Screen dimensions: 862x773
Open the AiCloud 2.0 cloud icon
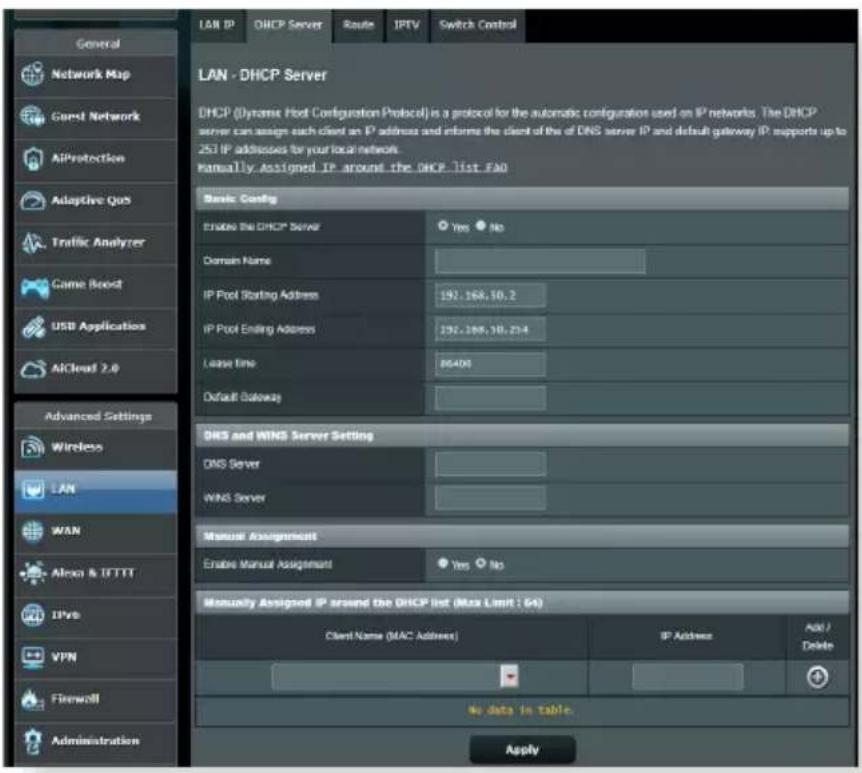[x=32, y=369]
